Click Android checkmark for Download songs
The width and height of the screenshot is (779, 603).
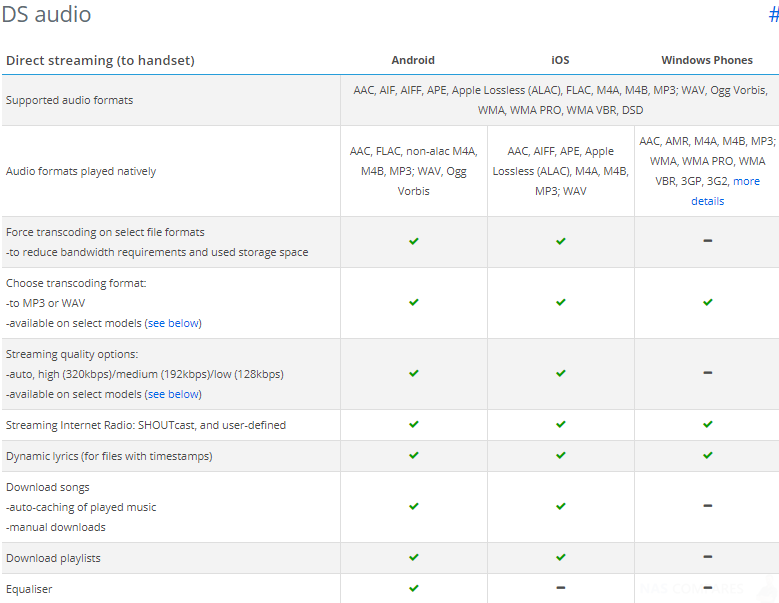click(x=413, y=507)
